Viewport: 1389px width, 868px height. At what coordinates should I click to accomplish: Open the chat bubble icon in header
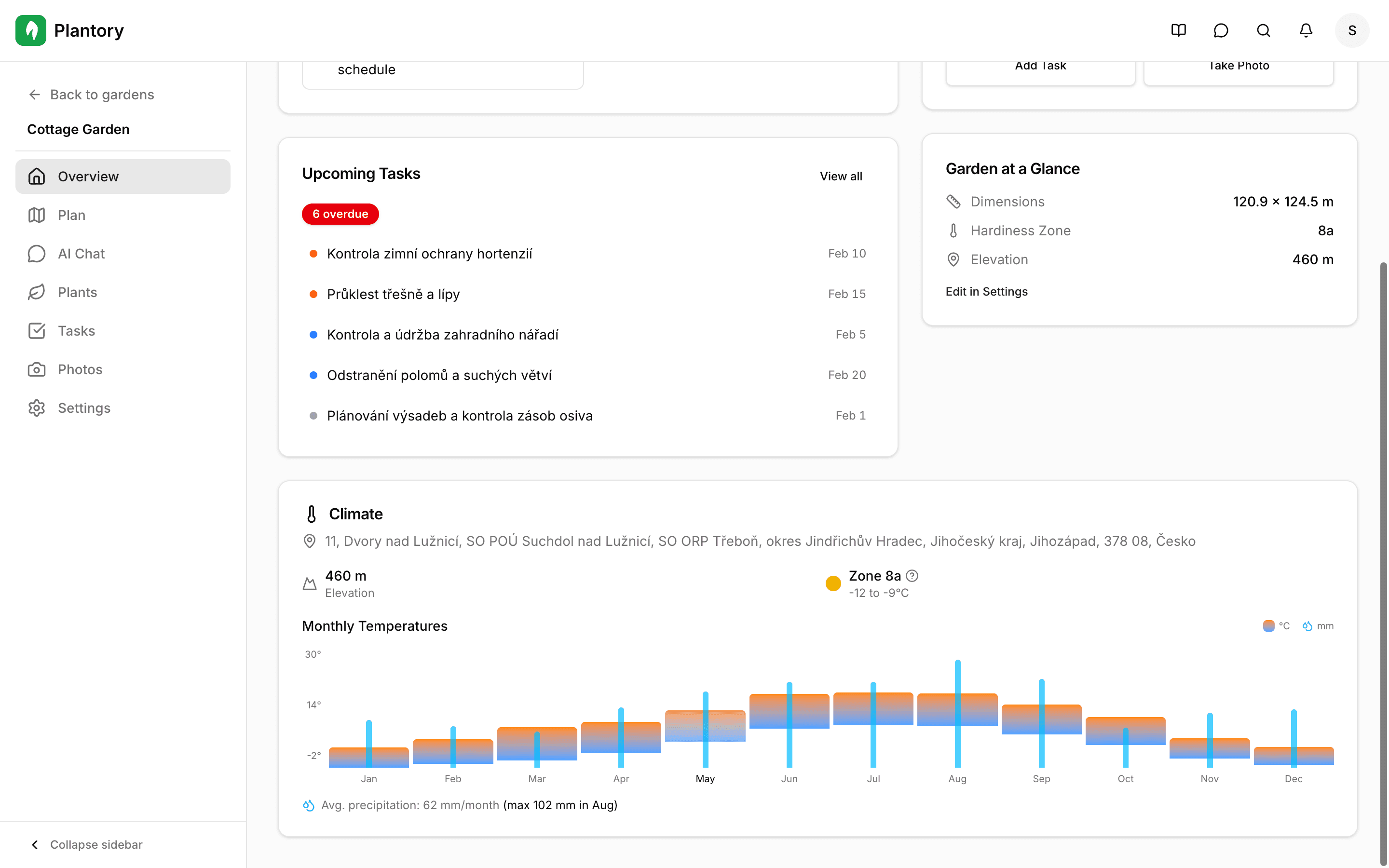pos(1221,30)
